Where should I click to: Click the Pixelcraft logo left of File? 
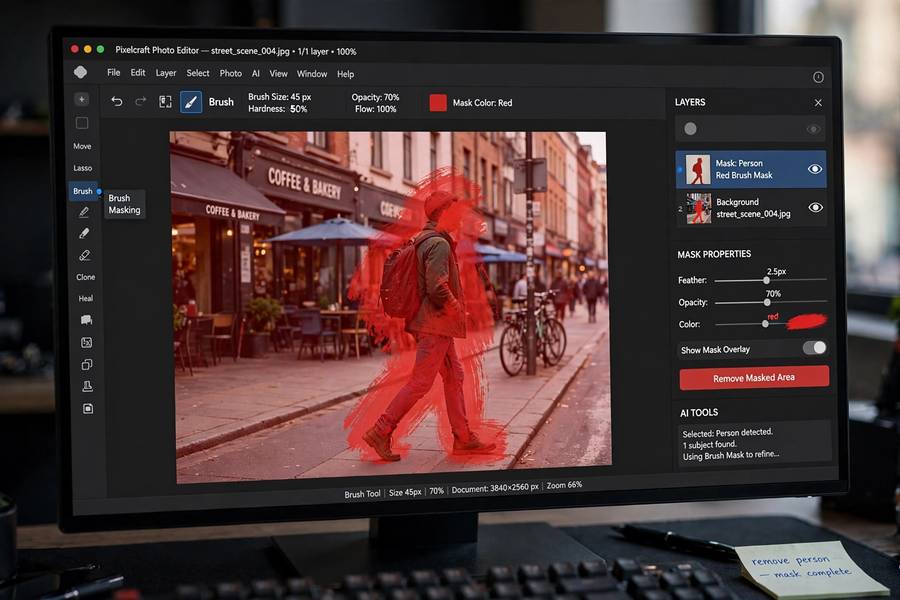(x=80, y=72)
